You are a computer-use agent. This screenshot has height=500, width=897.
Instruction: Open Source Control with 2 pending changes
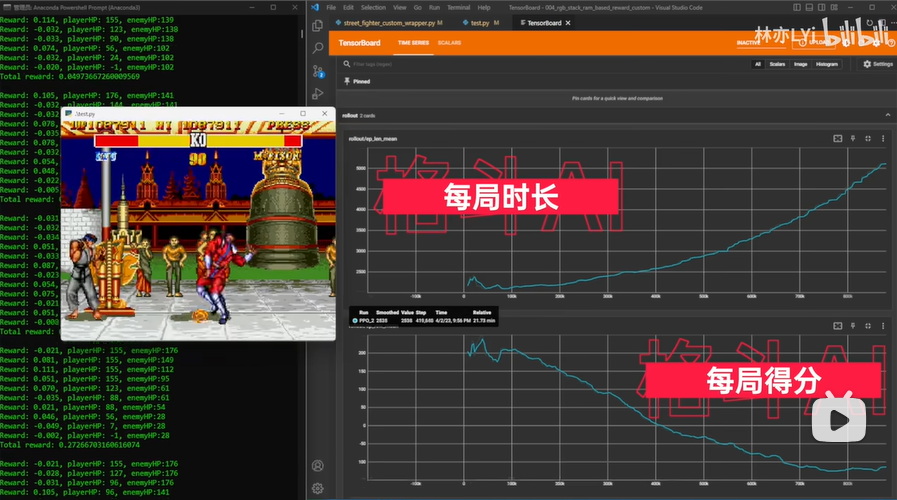tap(318, 72)
